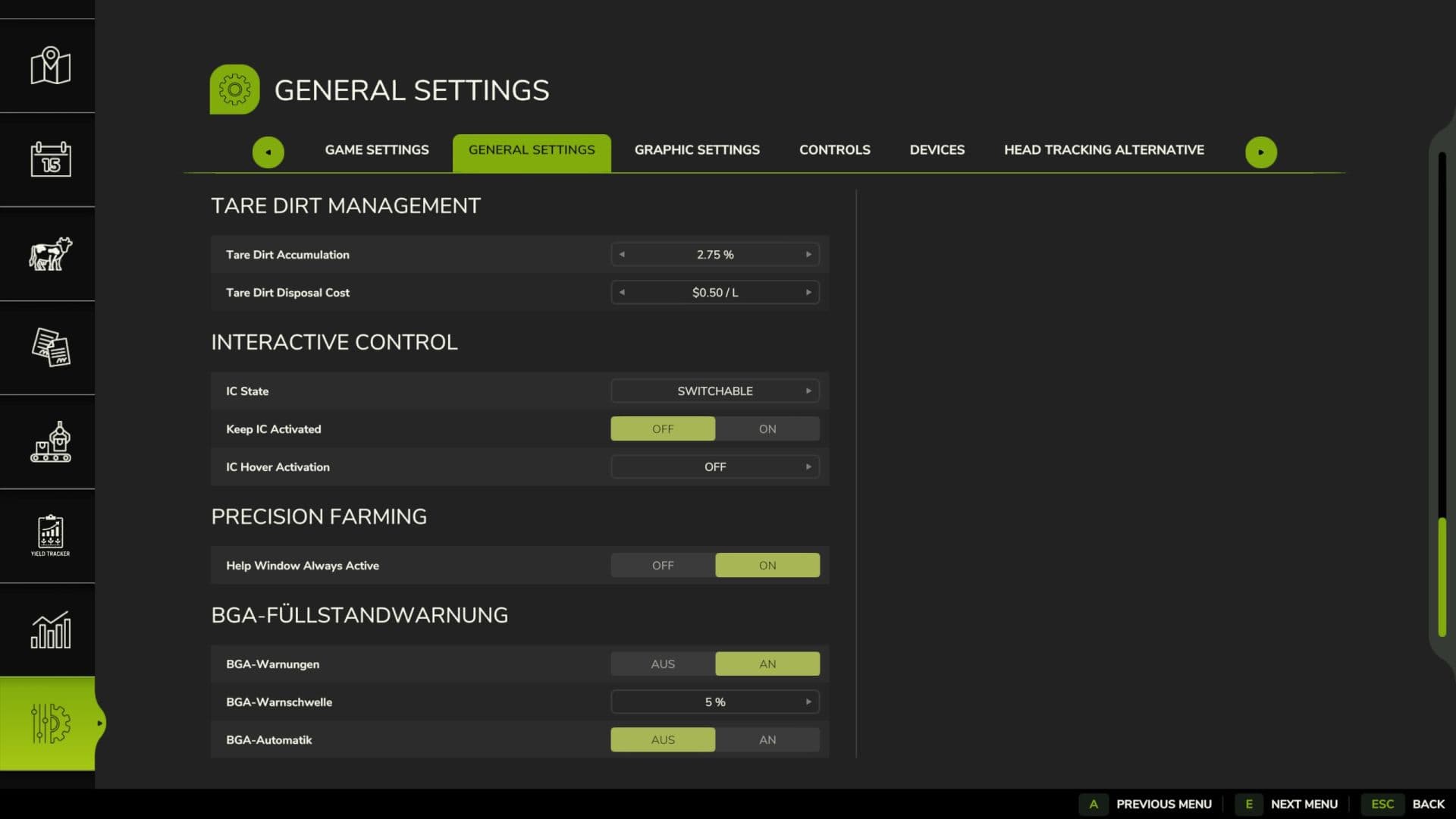Decrease Tare Dirt Accumulation with left arrow

tap(622, 255)
